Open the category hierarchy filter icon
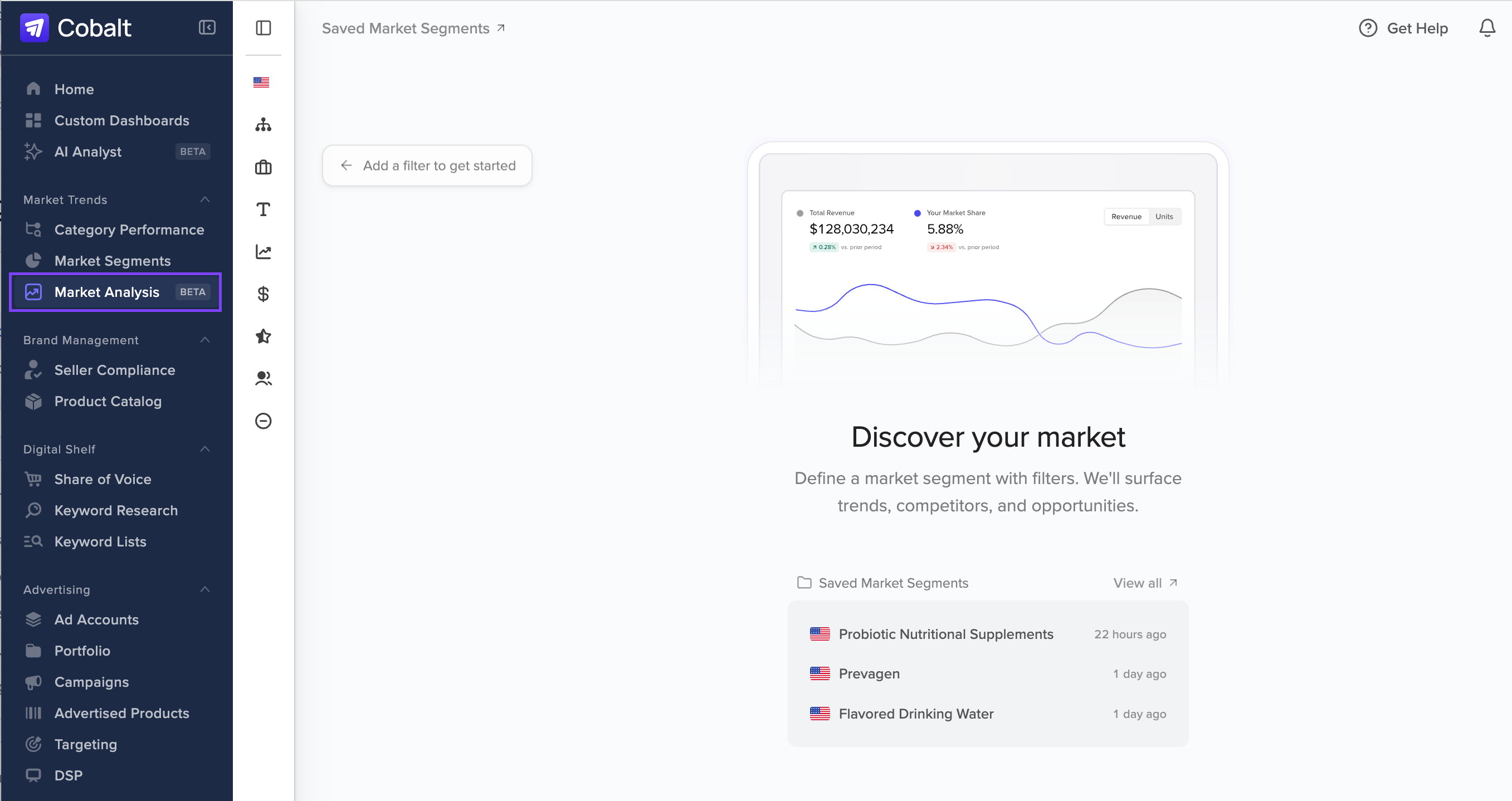 (264, 124)
